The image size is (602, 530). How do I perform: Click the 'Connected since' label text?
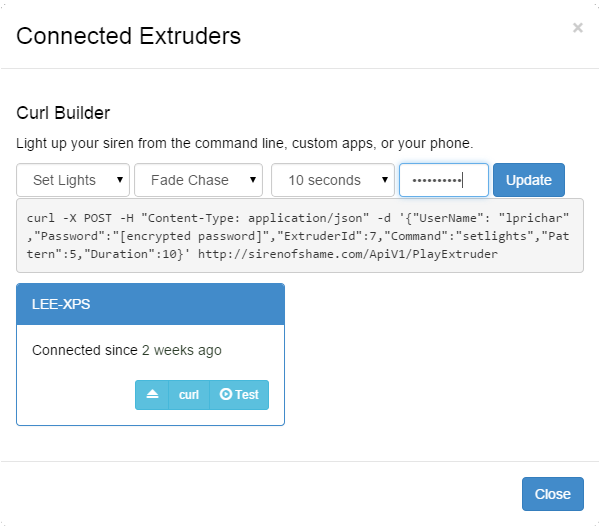(85, 350)
